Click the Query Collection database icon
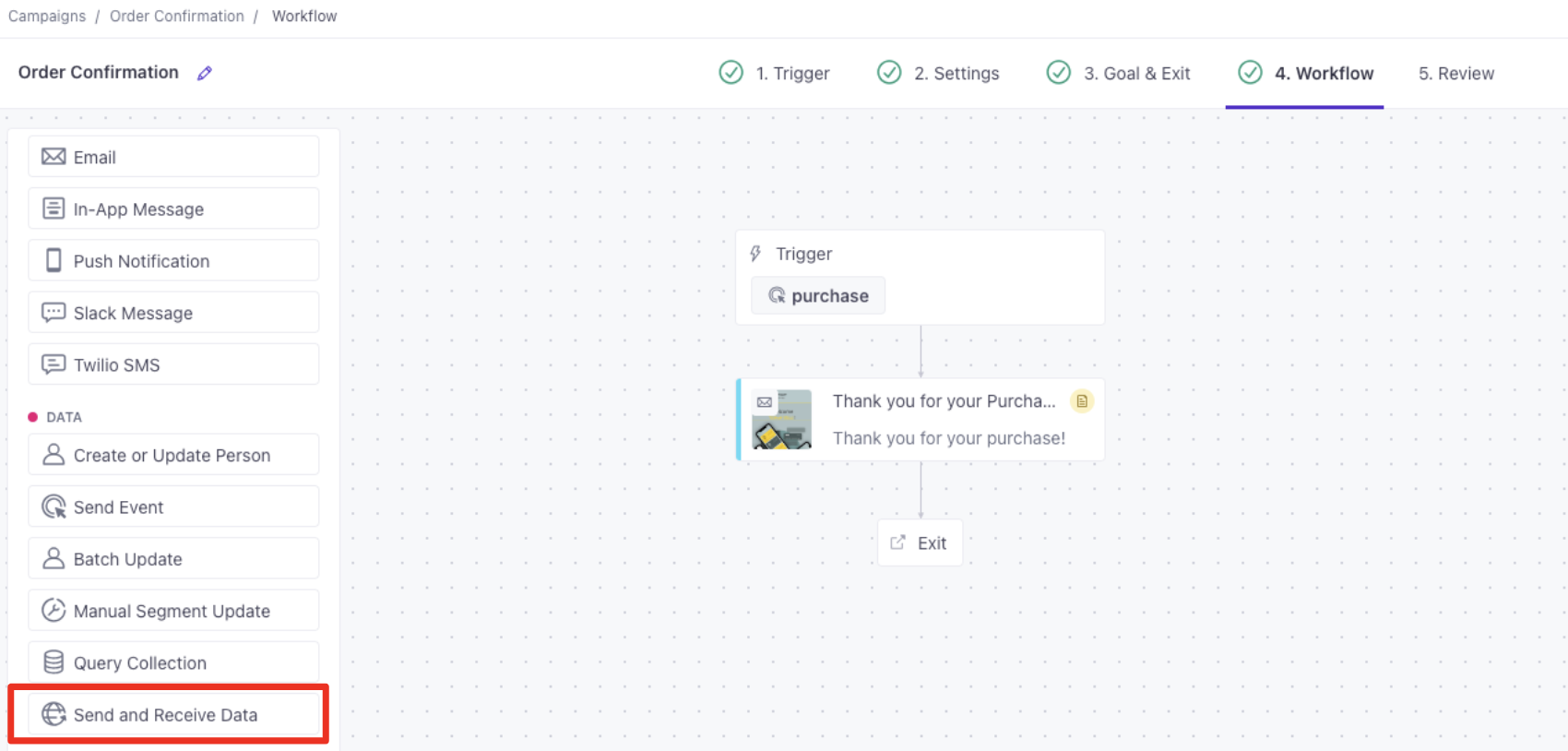This screenshot has height=751, width=1568. coord(53,662)
